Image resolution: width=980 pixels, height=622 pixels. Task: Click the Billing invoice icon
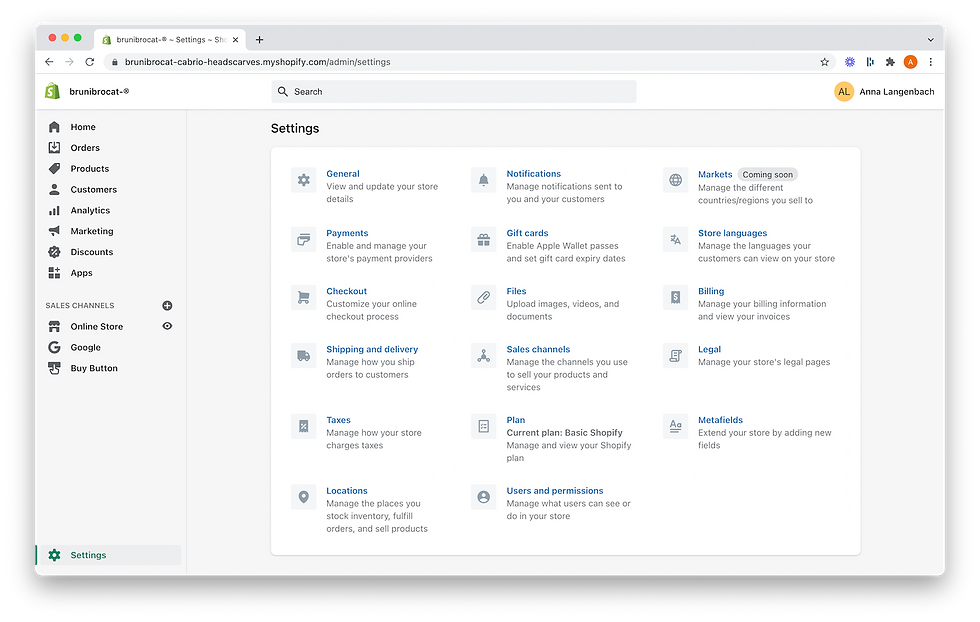(x=675, y=298)
